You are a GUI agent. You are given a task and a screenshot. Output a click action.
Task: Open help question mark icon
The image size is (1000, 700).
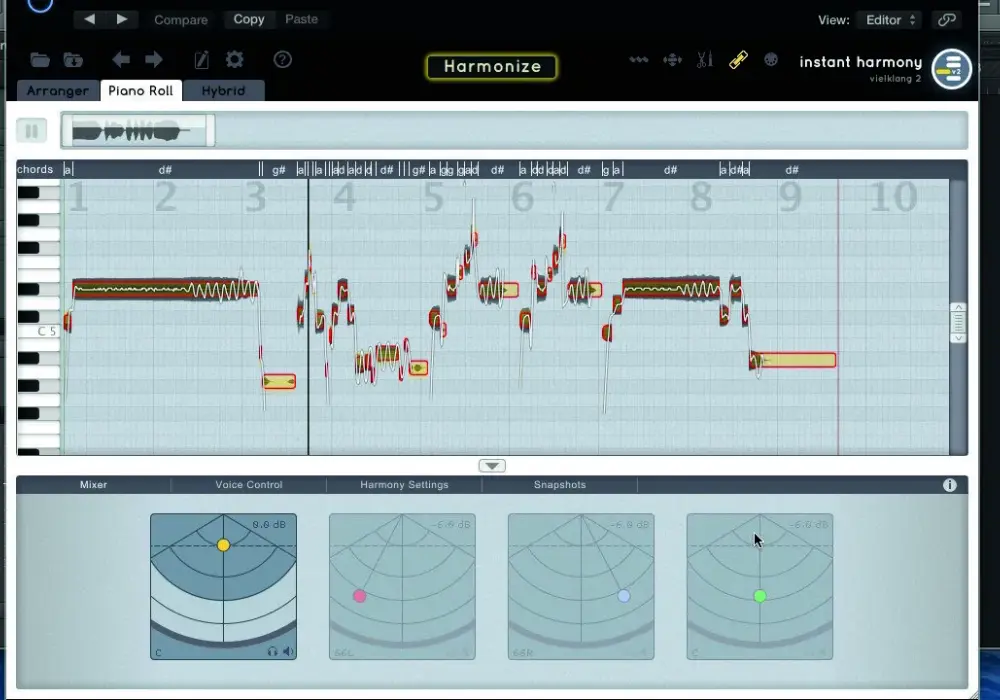coord(283,60)
